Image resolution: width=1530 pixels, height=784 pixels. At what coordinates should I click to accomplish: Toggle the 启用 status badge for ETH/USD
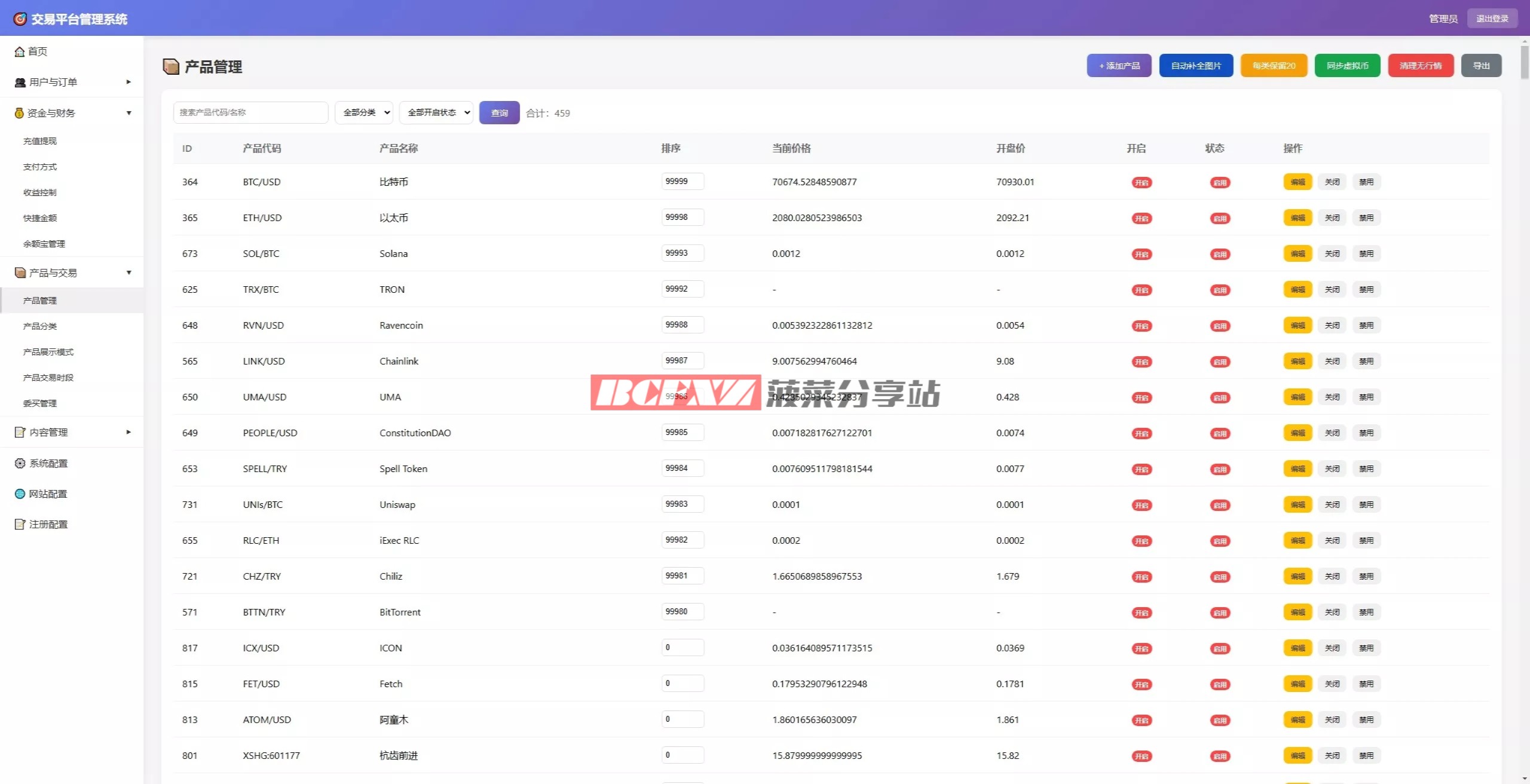[x=1219, y=218]
